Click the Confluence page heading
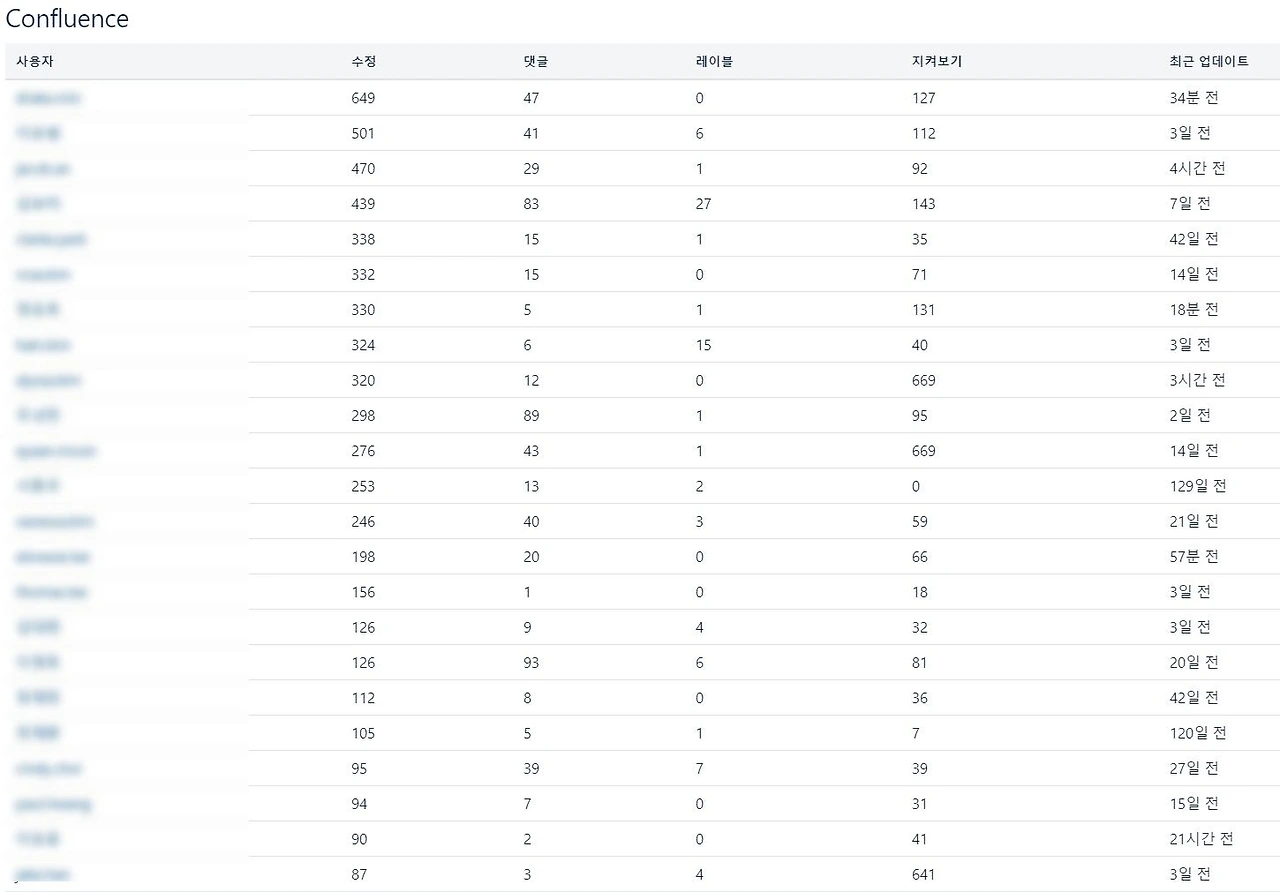The height and width of the screenshot is (892, 1280). [x=67, y=19]
